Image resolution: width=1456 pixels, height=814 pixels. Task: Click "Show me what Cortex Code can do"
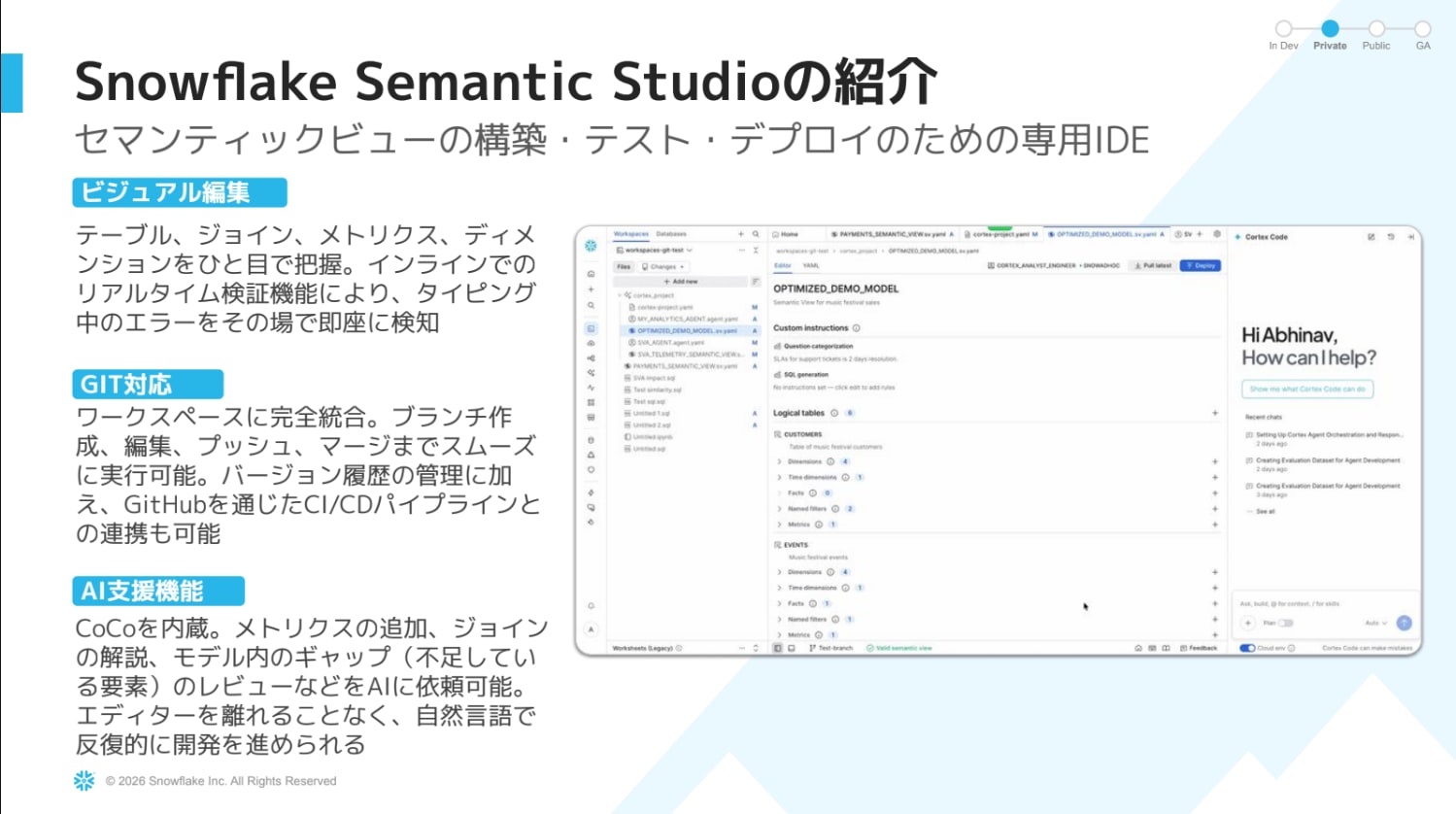[x=1307, y=389]
